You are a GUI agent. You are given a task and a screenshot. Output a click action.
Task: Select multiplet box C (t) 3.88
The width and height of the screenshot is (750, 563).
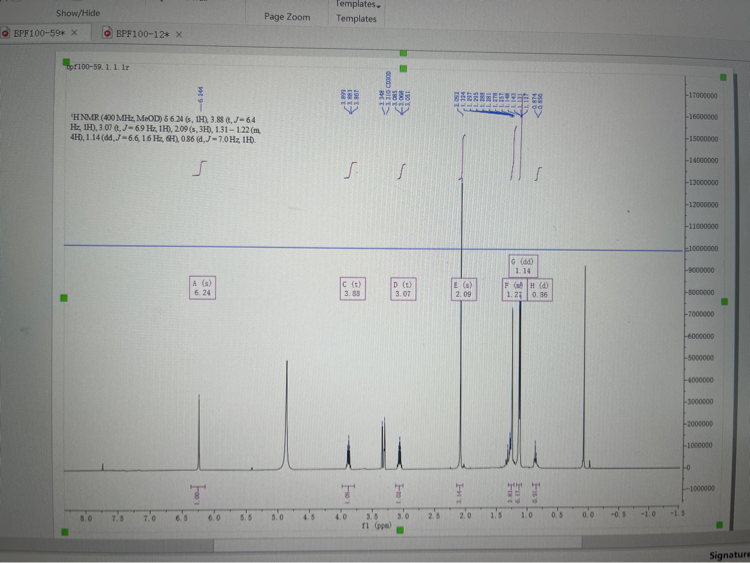pos(352,288)
